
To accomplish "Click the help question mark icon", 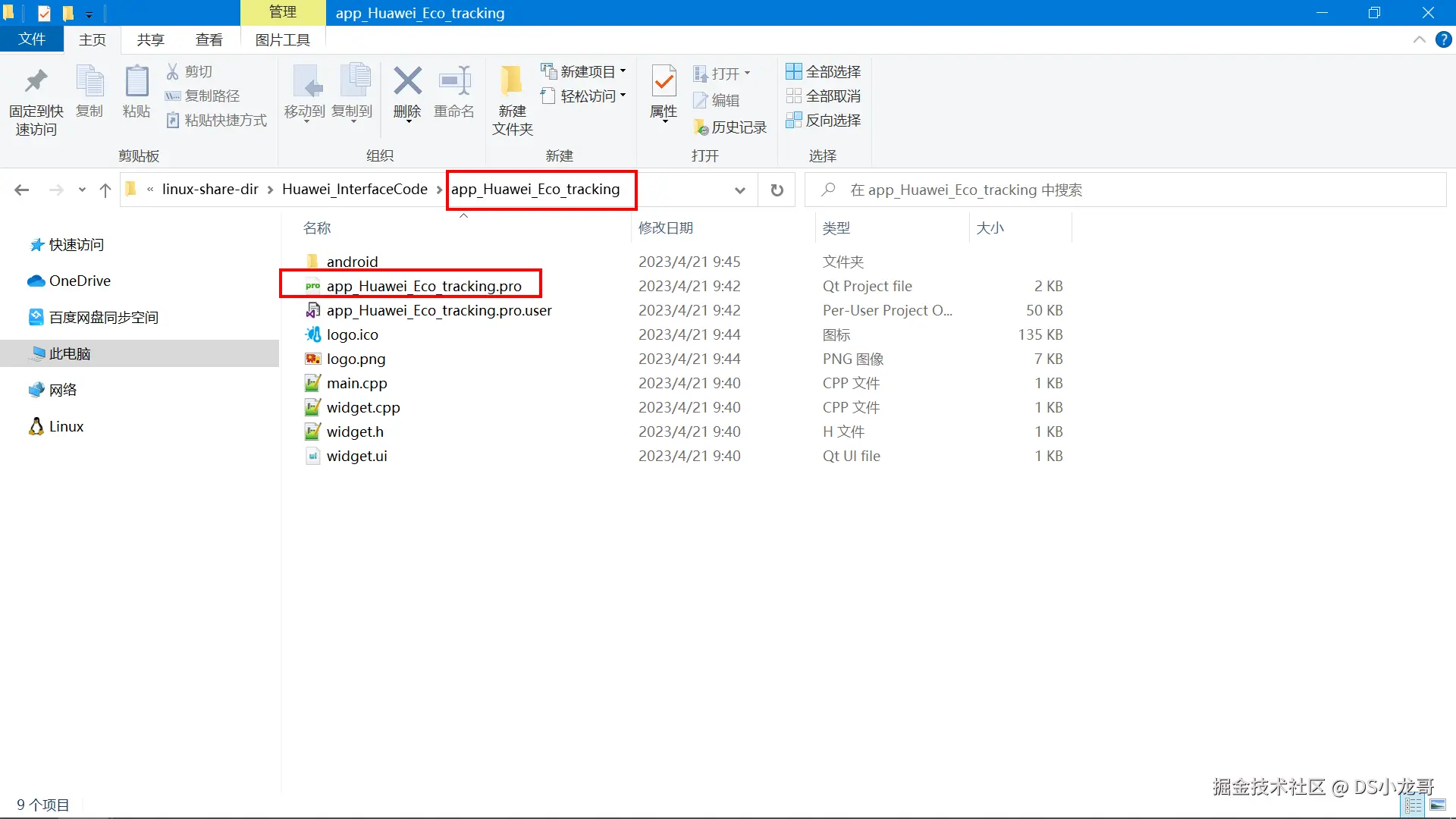I will [x=1443, y=39].
